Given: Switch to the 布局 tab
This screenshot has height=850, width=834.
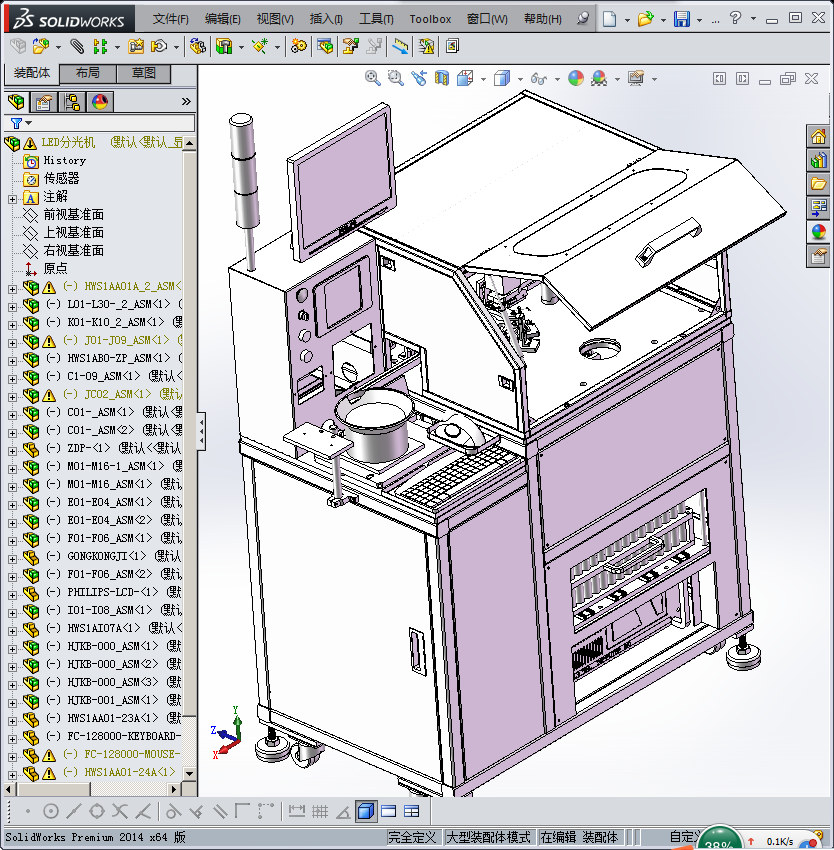Looking at the screenshot, I should click(87, 73).
